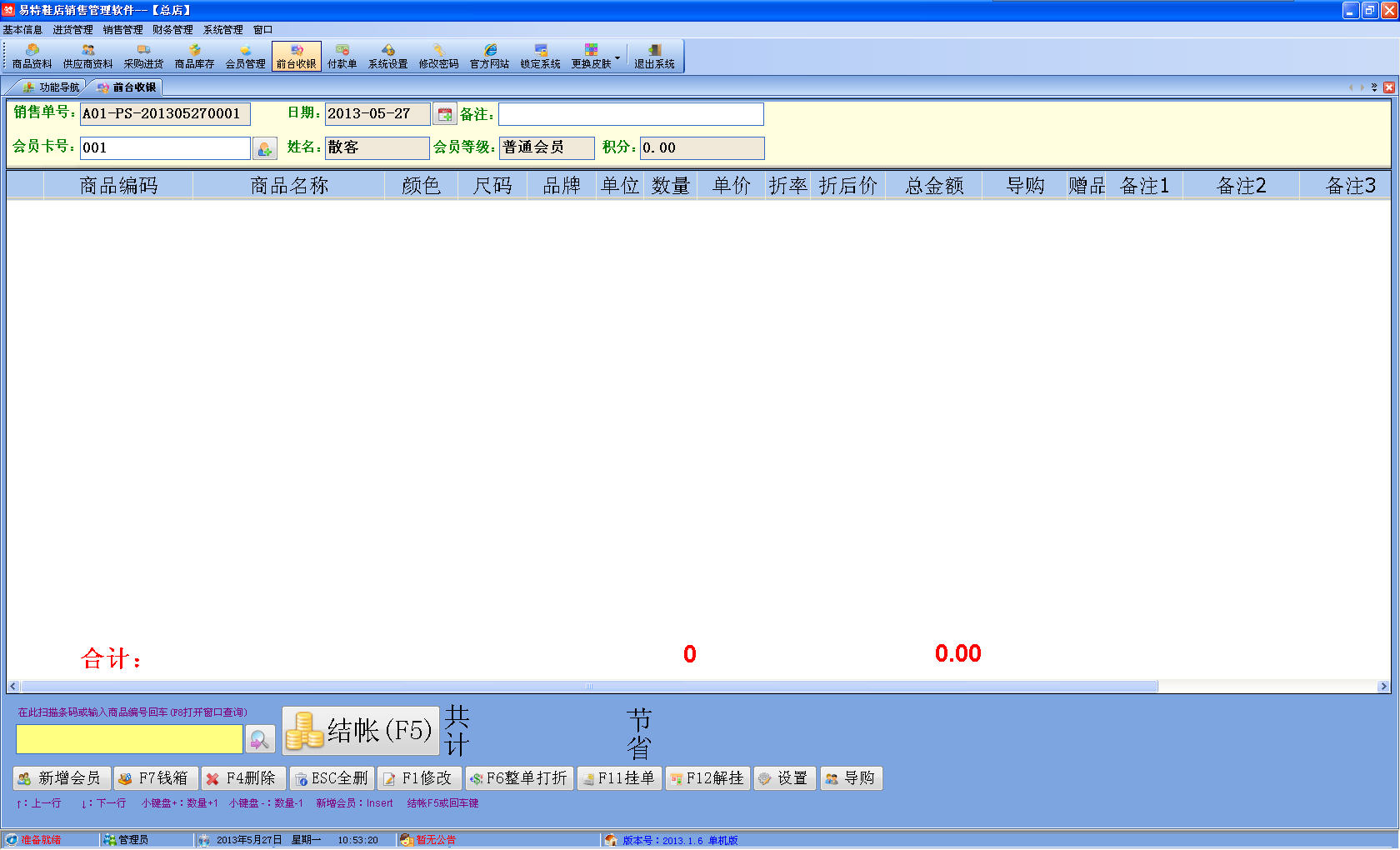
Task: Click the 销售单号 field
Action: coord(165,114)
